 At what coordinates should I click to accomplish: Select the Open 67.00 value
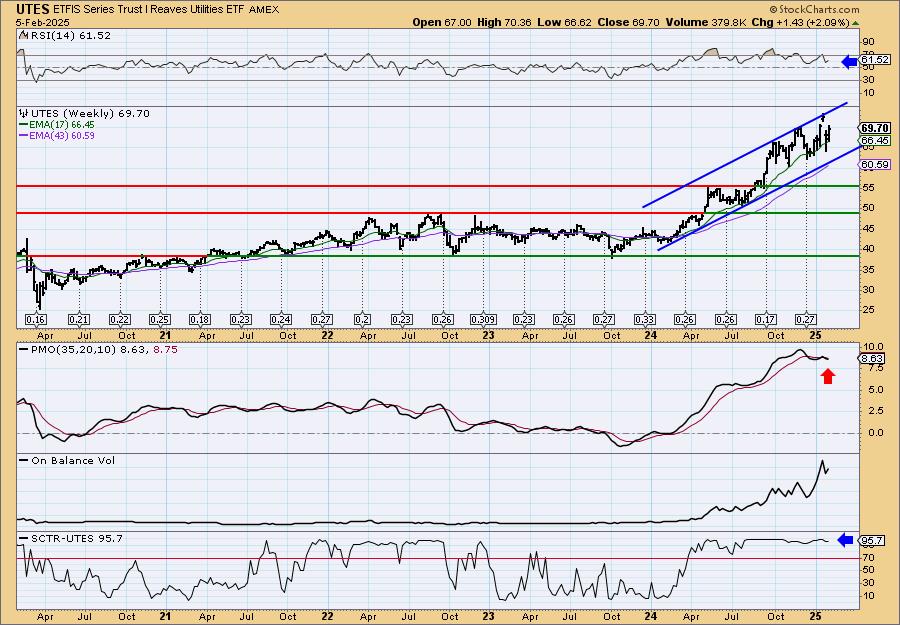click(442, 22)
